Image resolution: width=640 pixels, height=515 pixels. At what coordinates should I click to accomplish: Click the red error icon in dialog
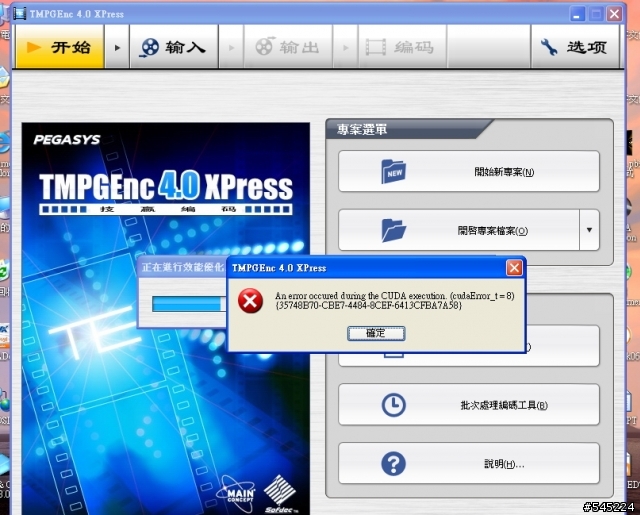pyautogui.click(x=250, y=301)
